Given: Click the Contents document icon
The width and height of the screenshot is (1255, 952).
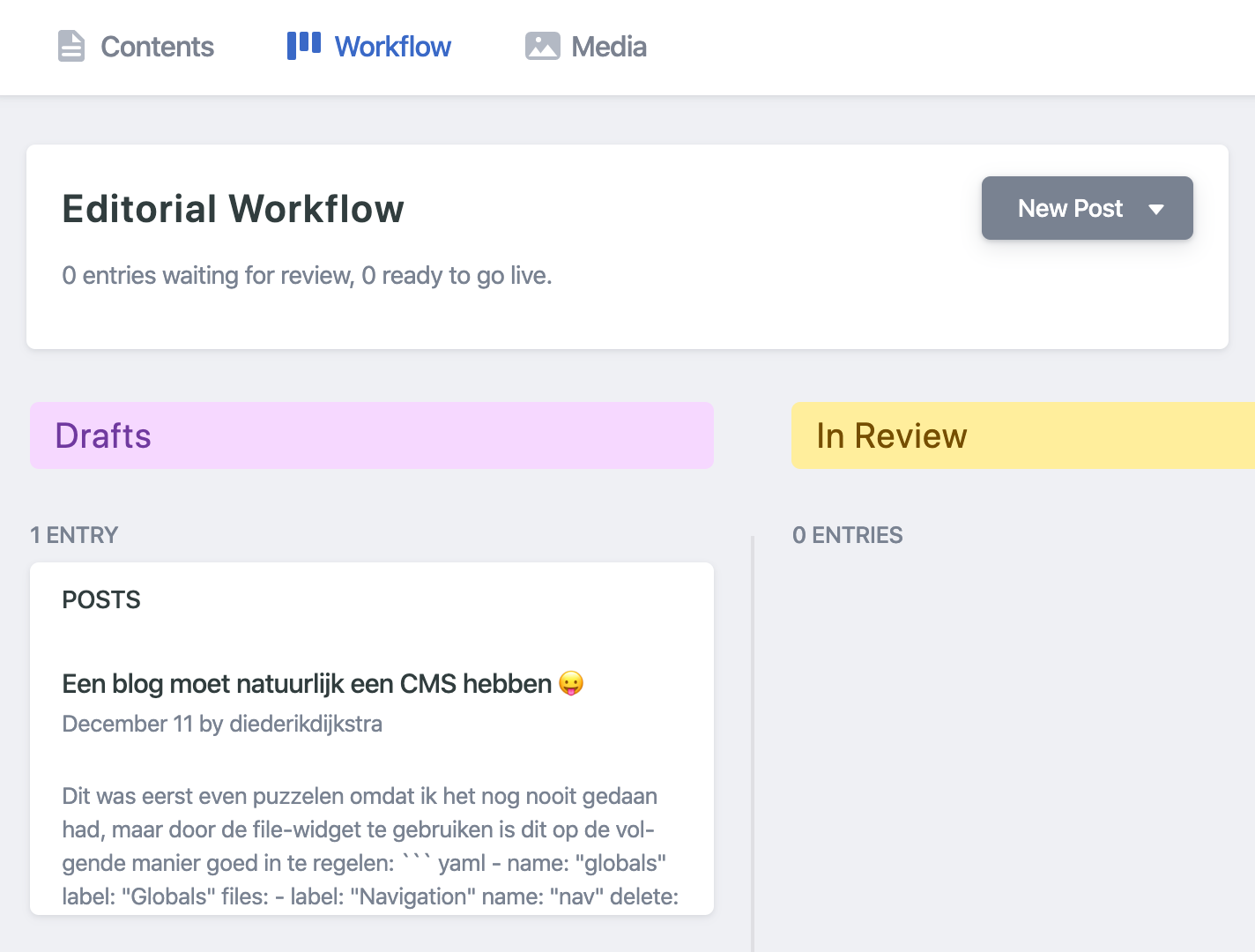Looking at the screenshot, I should click(x=71, y=46).
